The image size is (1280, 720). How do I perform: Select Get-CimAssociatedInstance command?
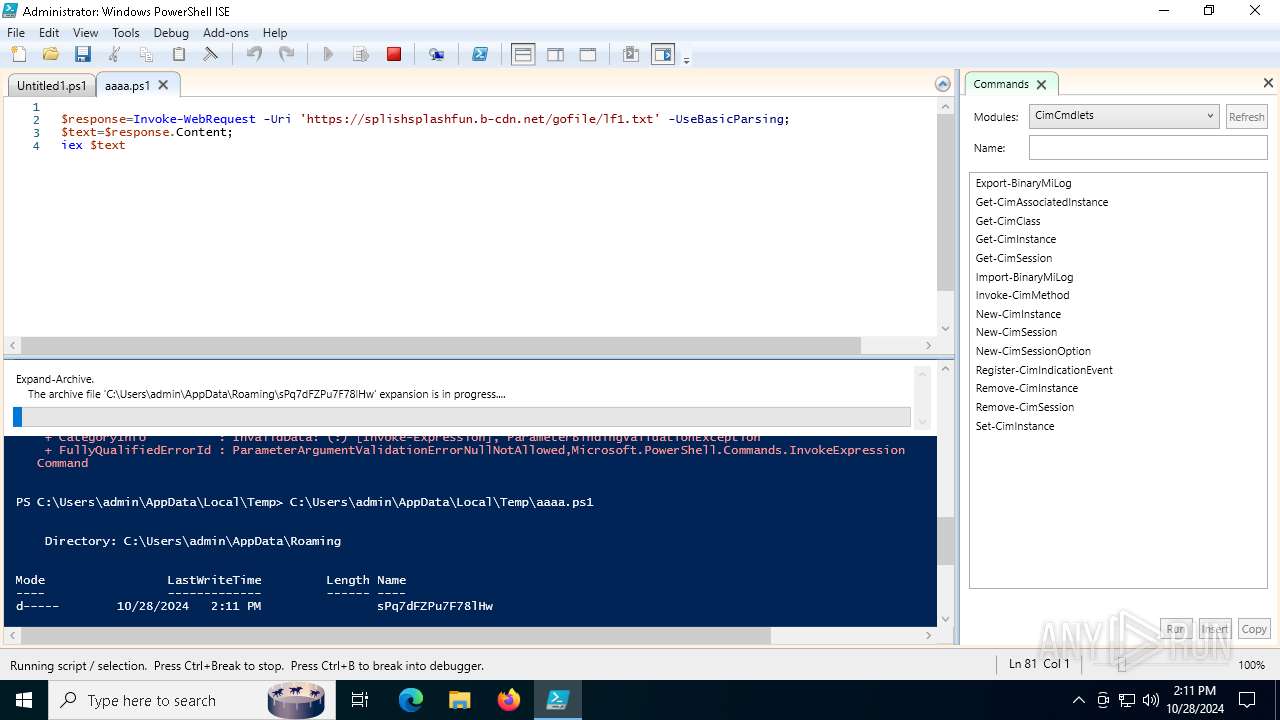click(1042, 202)
